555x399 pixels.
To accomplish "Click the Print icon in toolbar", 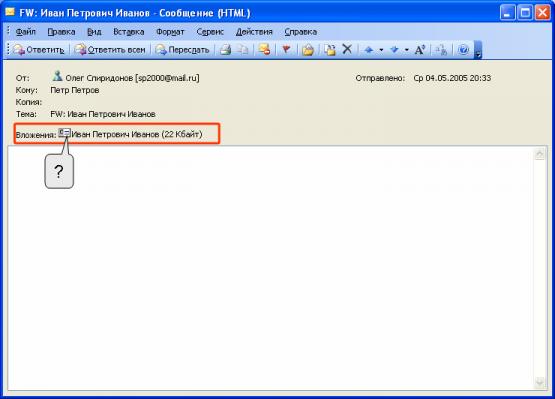I will click(225, 50).
